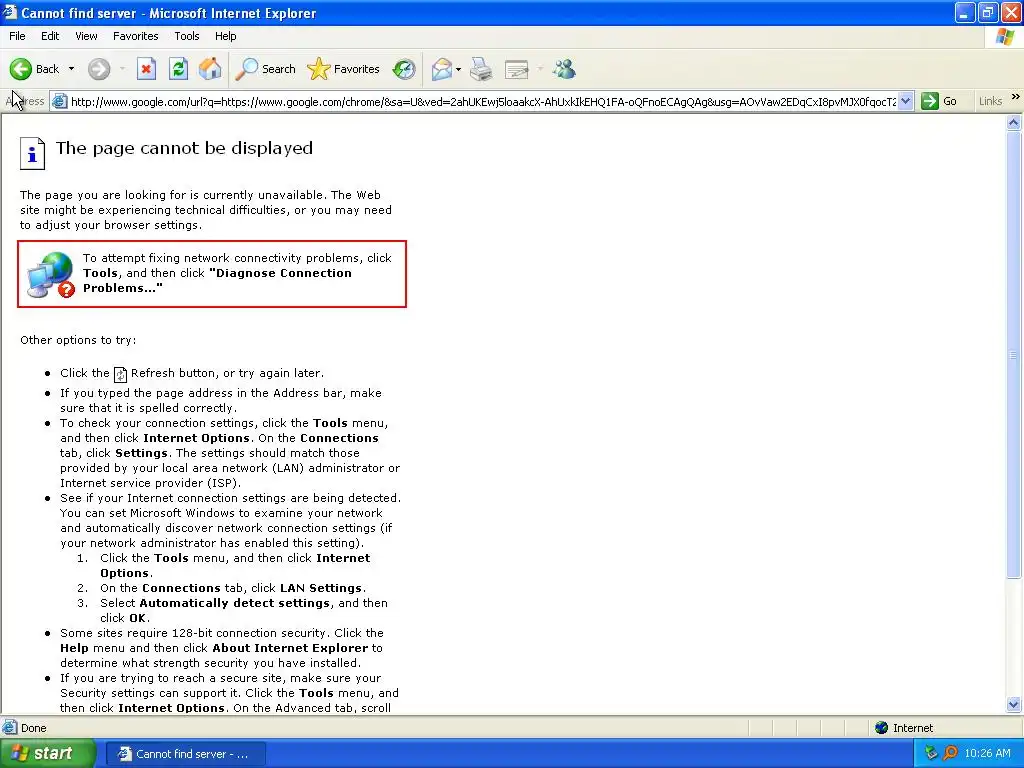
Task: Click the grey Forward arrow button
Action: (99, 69)
